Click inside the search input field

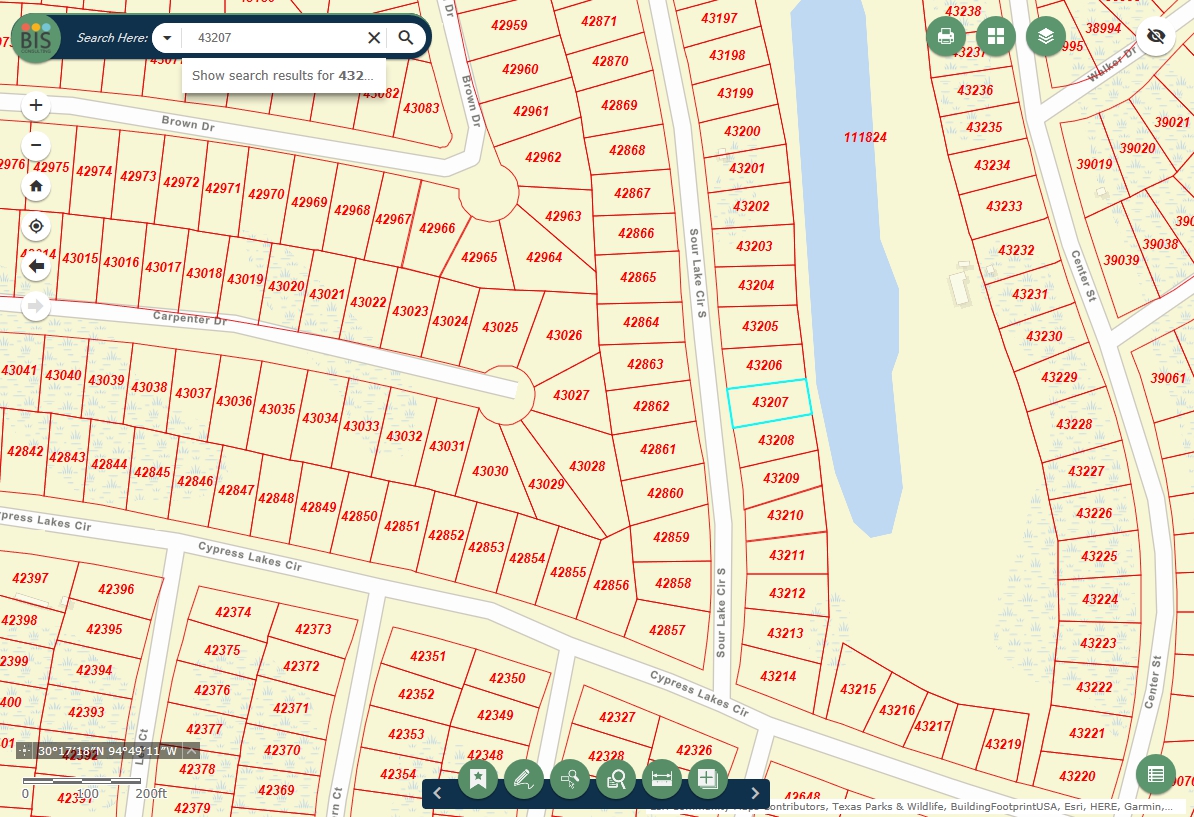pos(270,38)
